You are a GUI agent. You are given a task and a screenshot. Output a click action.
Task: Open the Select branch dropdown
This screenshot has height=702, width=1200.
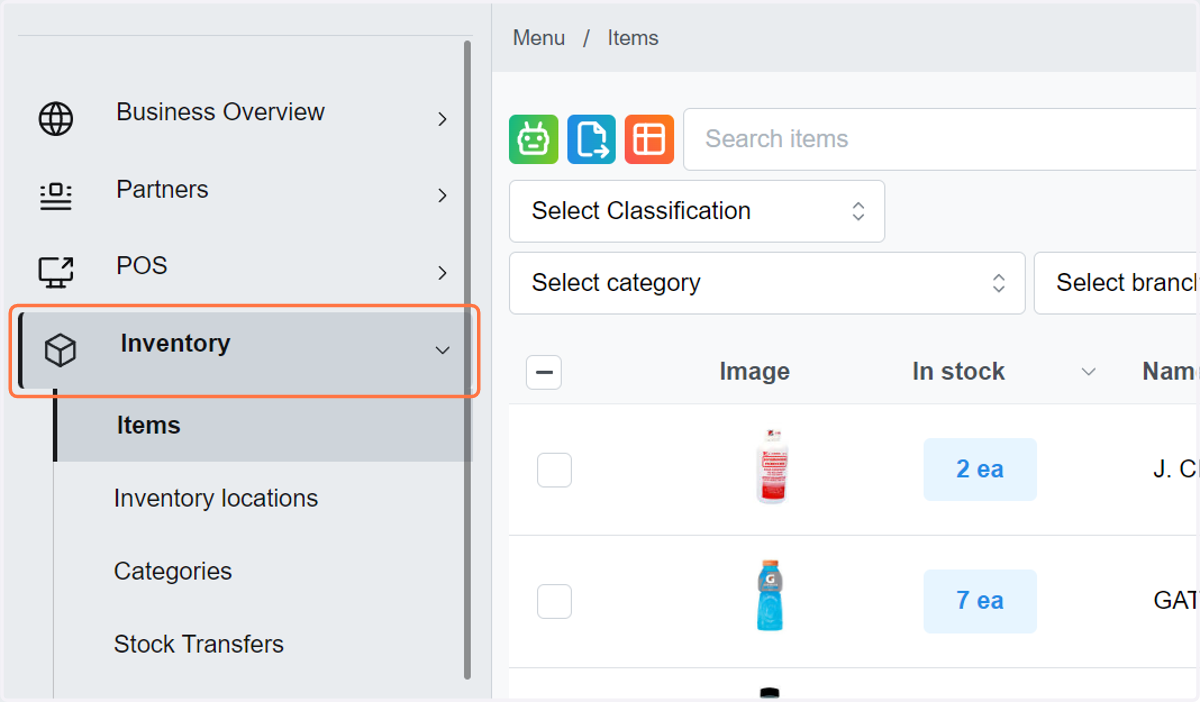[1117, 283]
